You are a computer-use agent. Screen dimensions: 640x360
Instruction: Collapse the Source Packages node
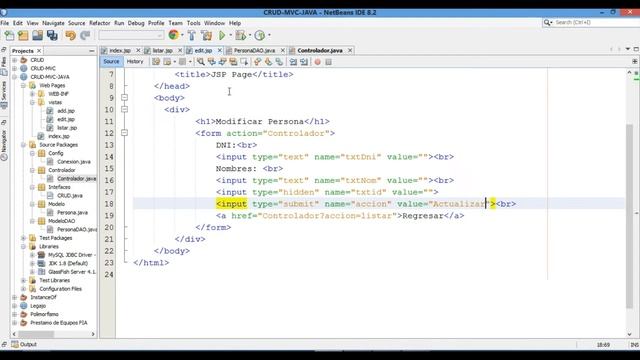click(24, 145)
